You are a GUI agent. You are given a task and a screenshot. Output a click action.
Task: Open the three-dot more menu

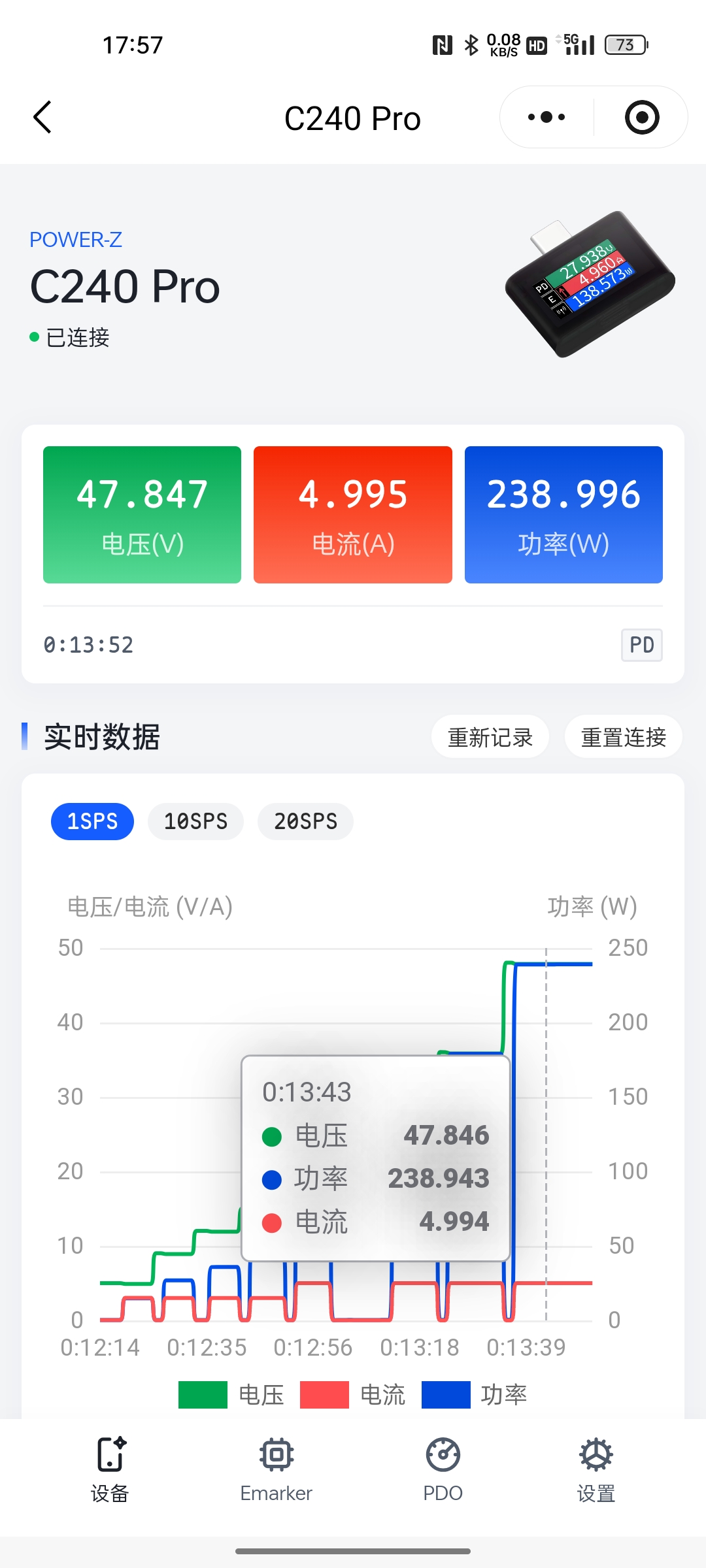click(x=546, y=118)
